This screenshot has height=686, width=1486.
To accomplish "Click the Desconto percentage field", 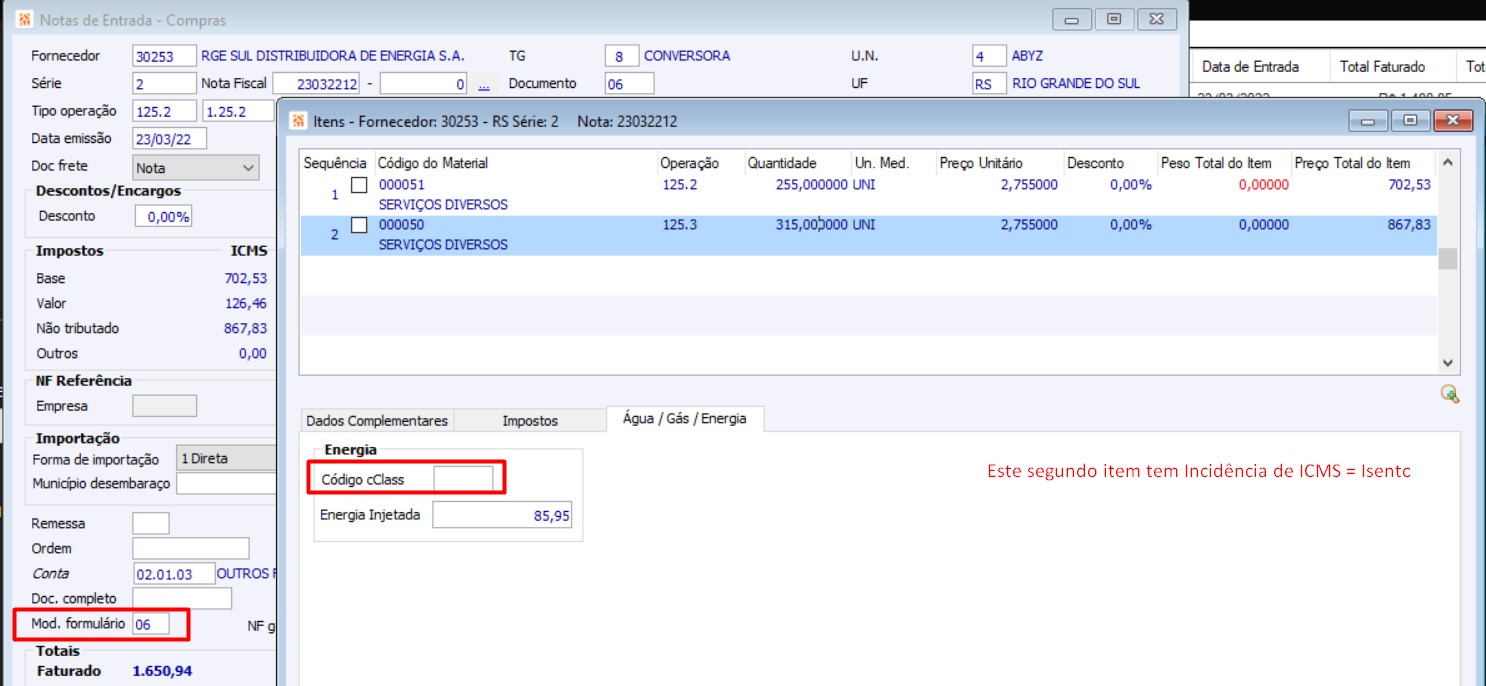I will [163, 216].
